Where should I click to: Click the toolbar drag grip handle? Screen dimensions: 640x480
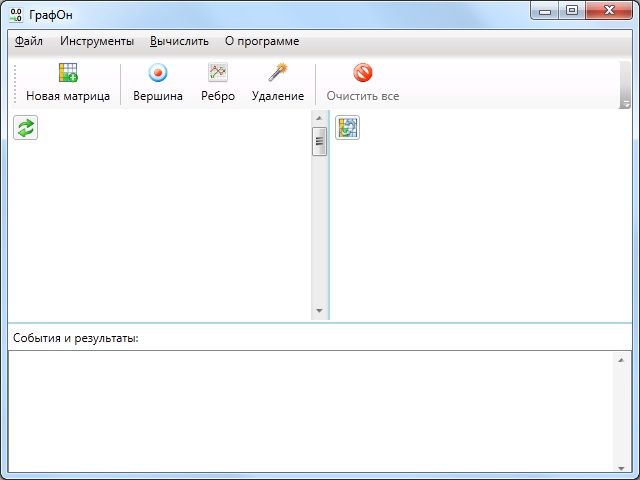point(15,84)
